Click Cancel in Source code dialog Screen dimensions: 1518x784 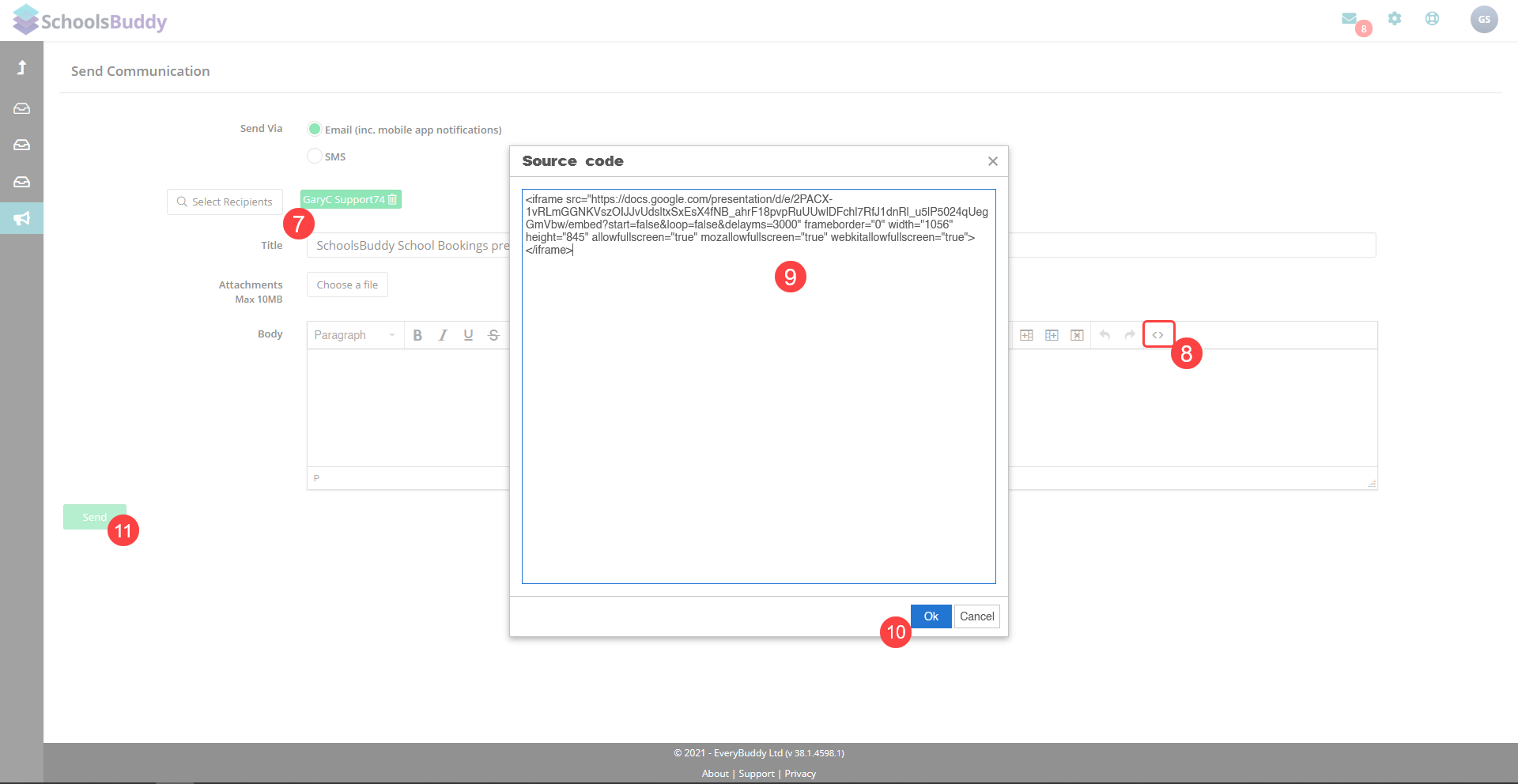(x=976, y=616)
